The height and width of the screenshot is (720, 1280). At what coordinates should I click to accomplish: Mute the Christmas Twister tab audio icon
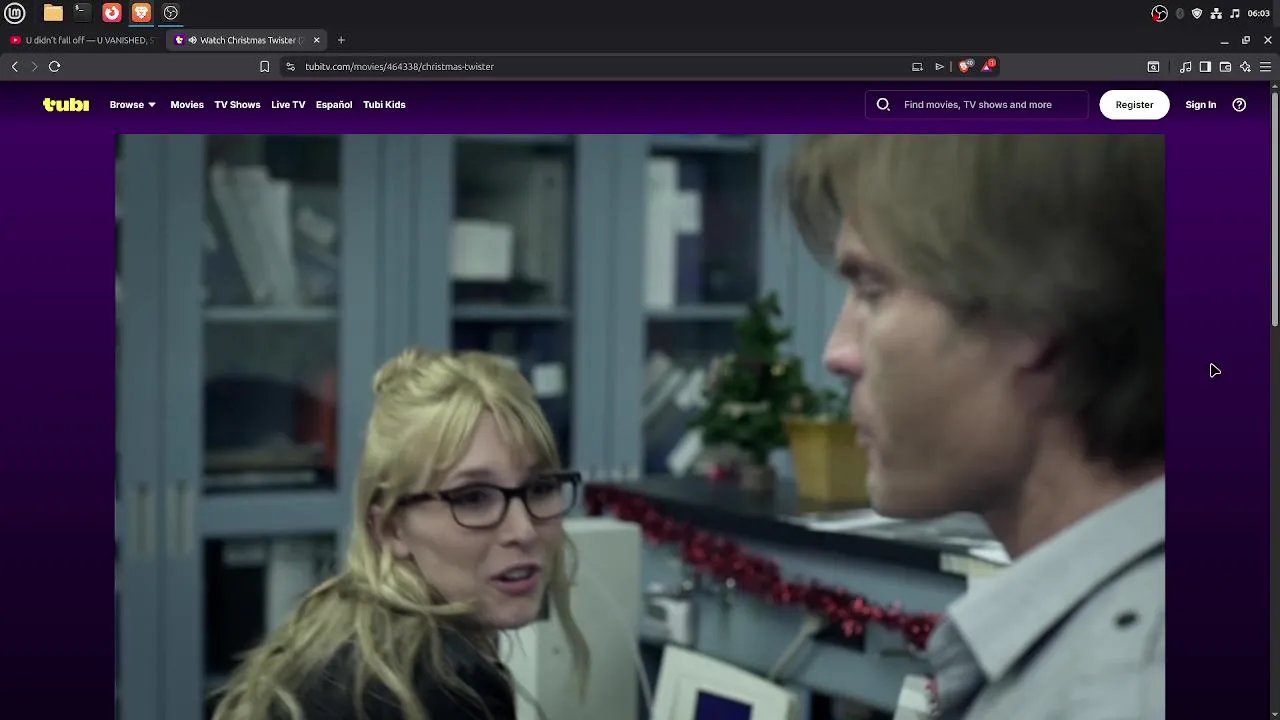(192, 40)
